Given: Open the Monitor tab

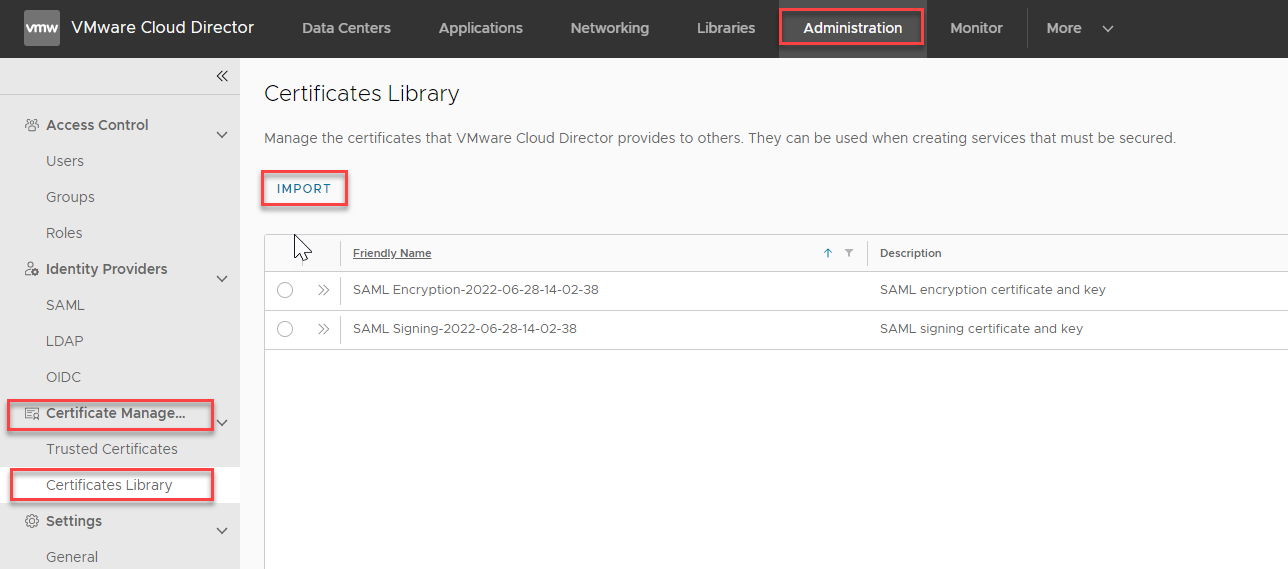Looking at the screenshot, I should pos(976,28).
